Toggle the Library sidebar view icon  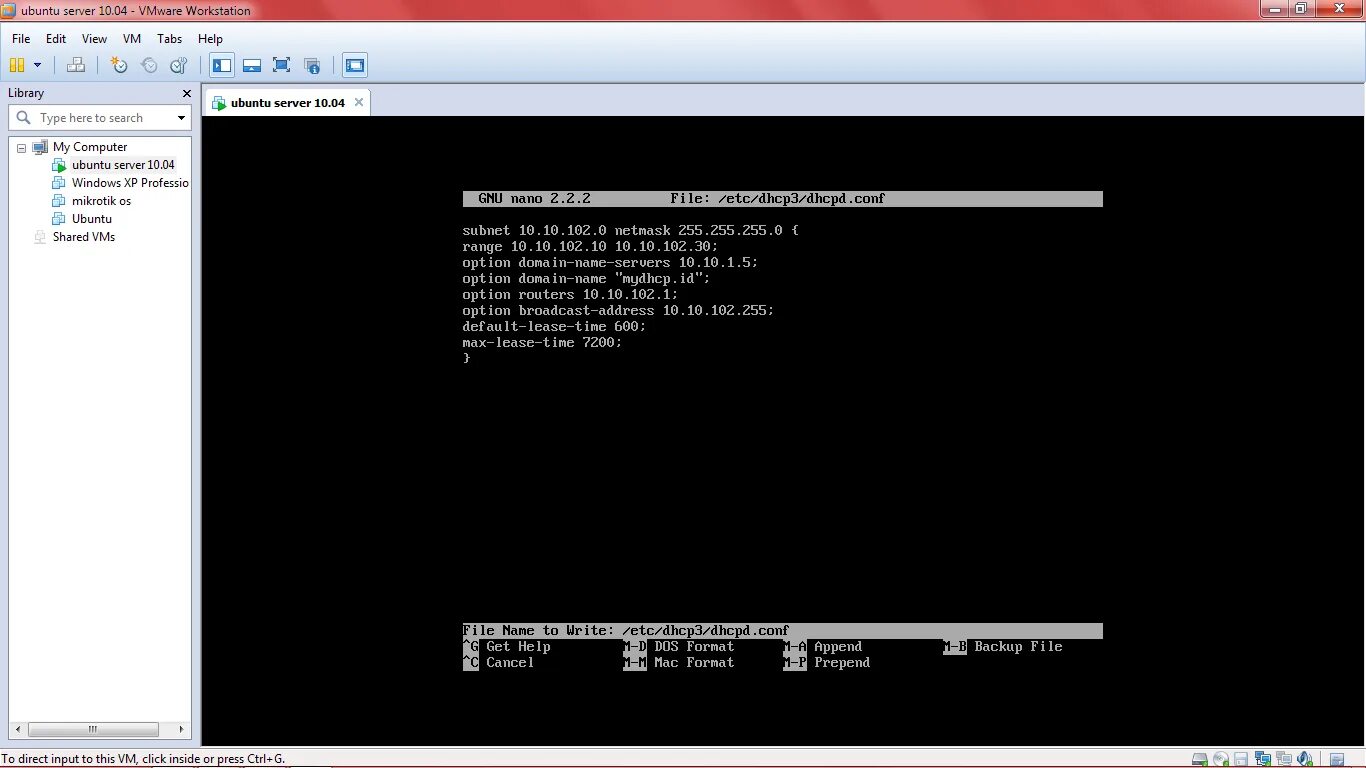point(222,65)
